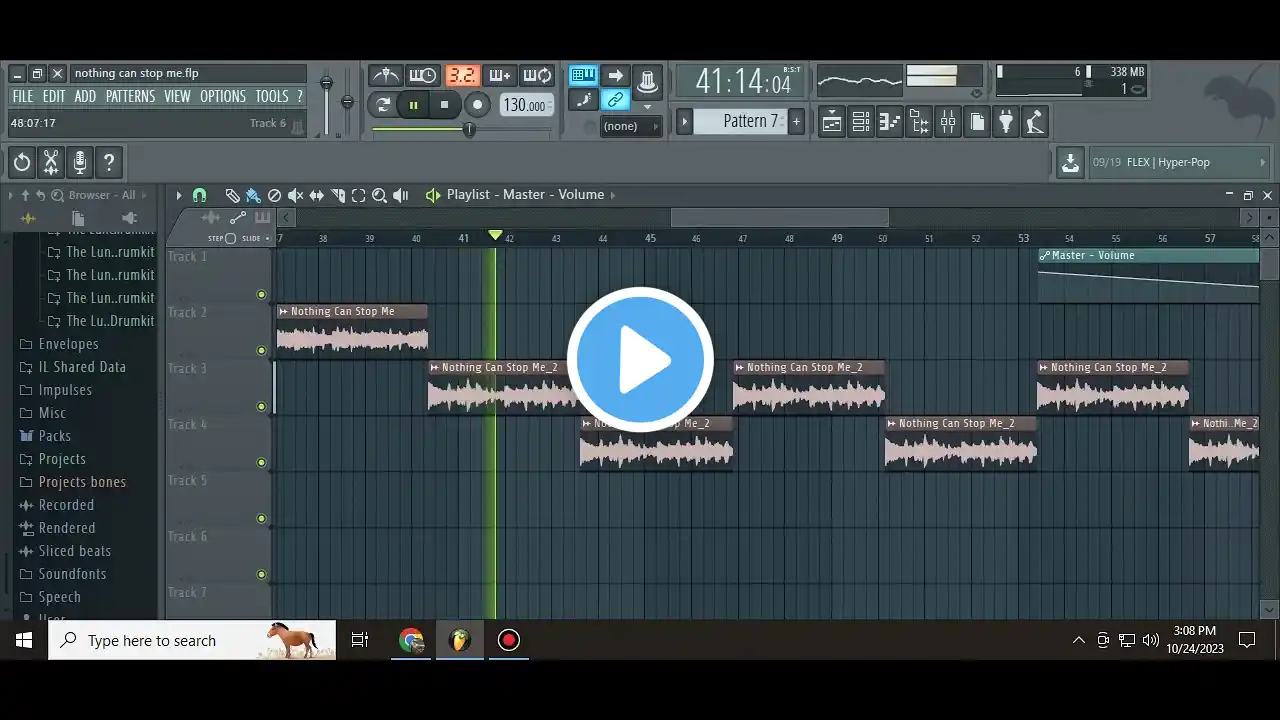Toggle mute switch on Track 2
This screenshot has width=1280, height=720.
pyautogui.click(x=261, y=350)
